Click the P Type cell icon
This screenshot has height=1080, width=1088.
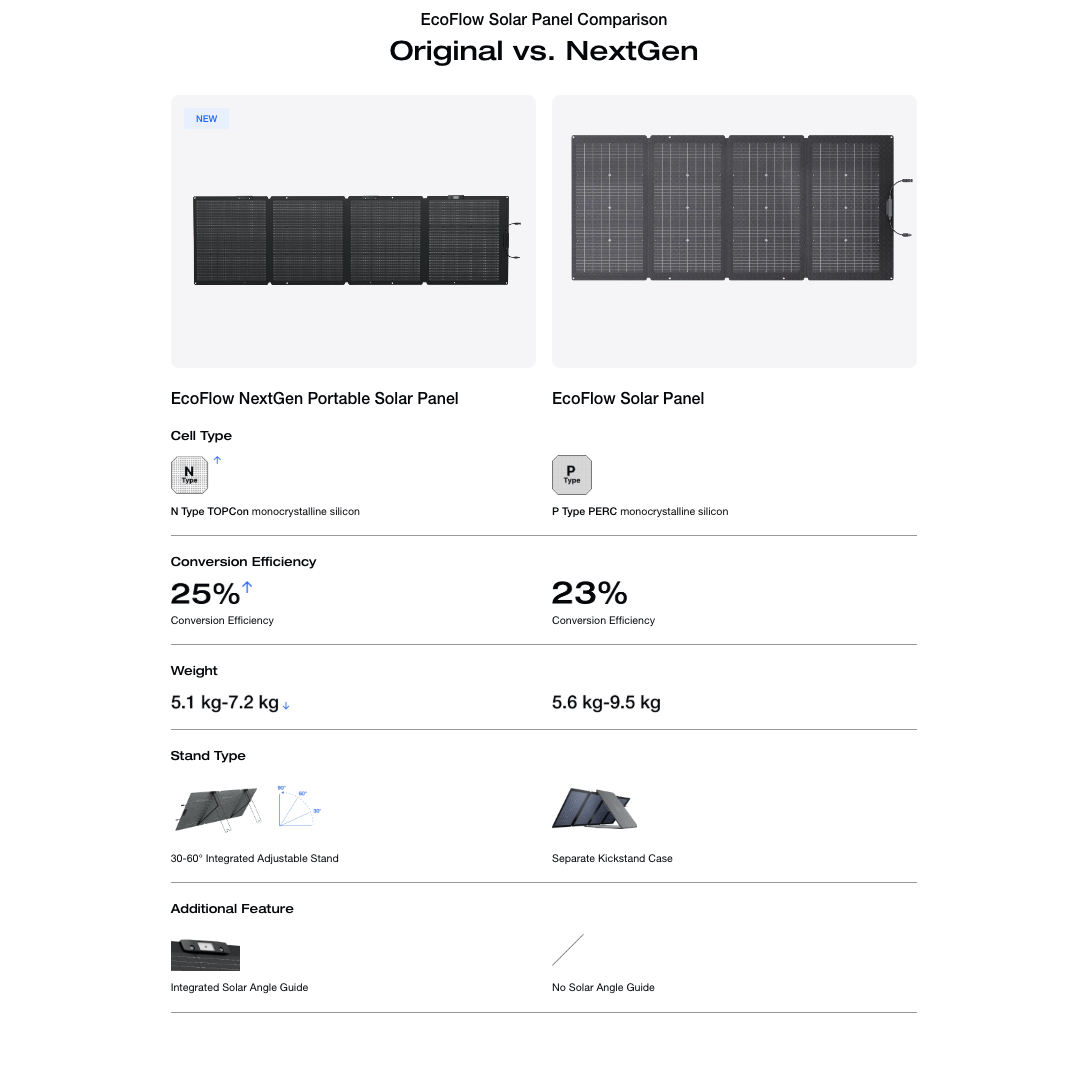tap(571, 475)
